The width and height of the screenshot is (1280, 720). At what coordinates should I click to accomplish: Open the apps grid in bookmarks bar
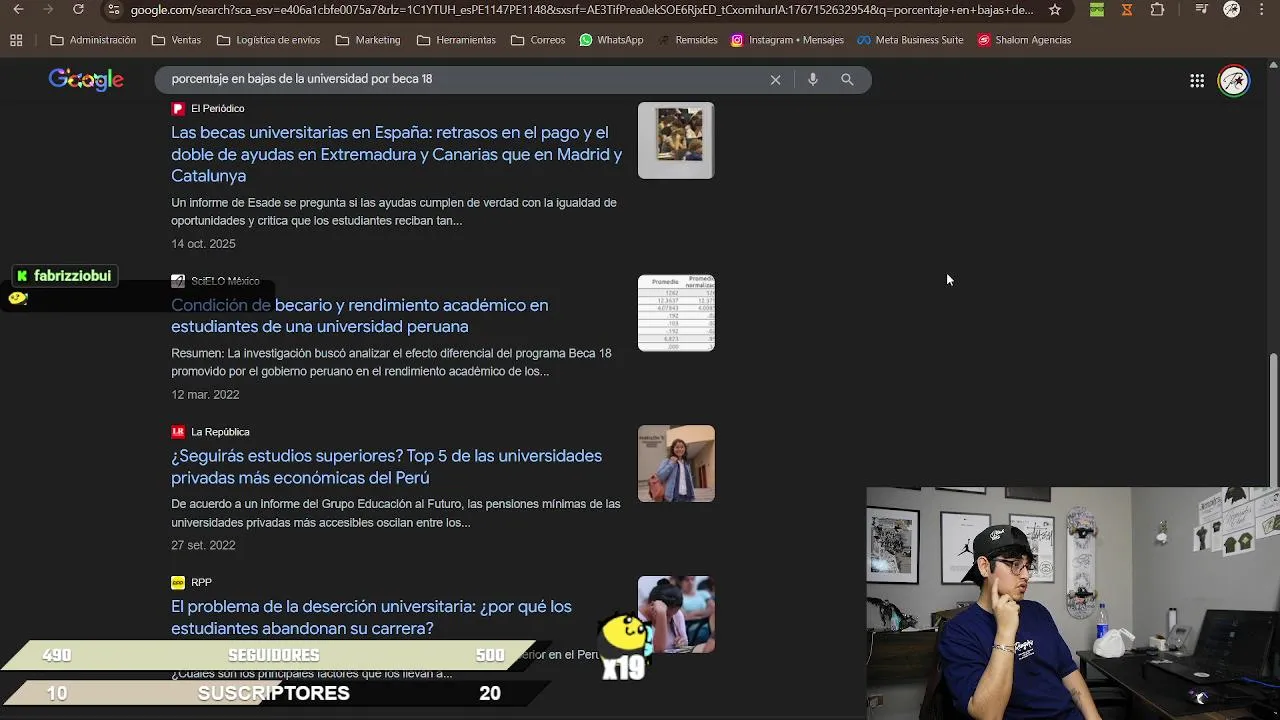(x=16, y=40)
